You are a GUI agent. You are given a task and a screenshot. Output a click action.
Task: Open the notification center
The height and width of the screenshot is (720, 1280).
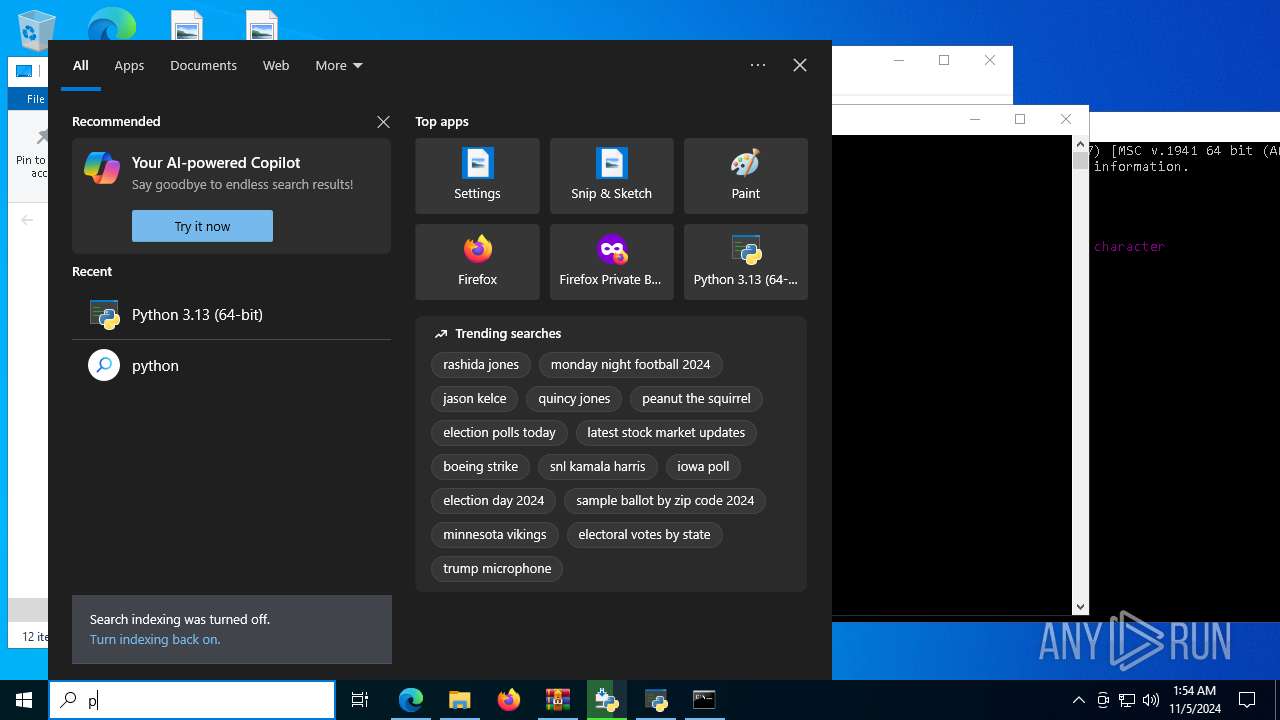pos(1247,700)
